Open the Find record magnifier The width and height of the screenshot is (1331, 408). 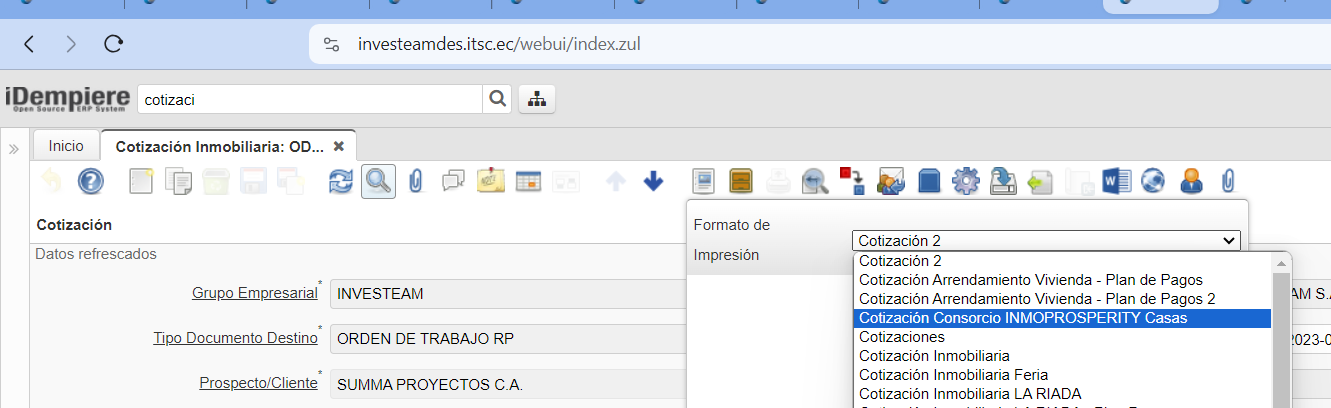378,181
